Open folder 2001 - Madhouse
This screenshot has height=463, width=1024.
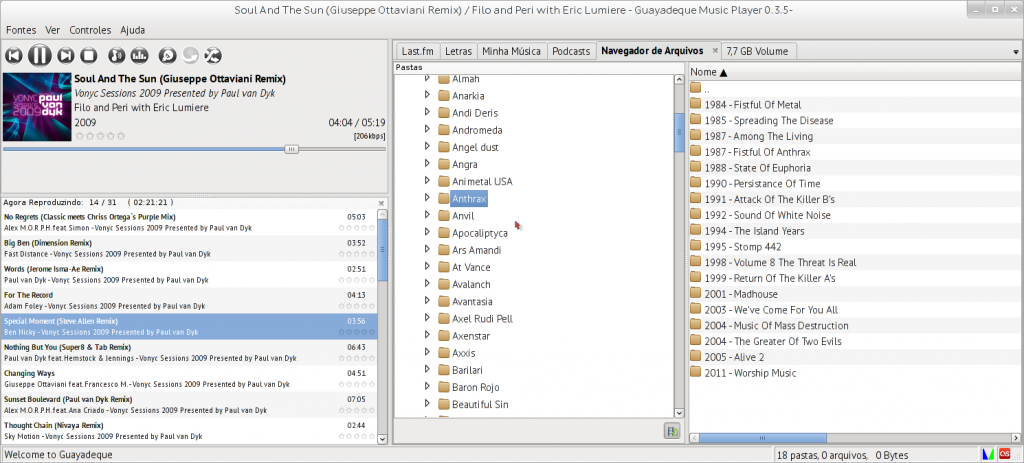[741, 294]
